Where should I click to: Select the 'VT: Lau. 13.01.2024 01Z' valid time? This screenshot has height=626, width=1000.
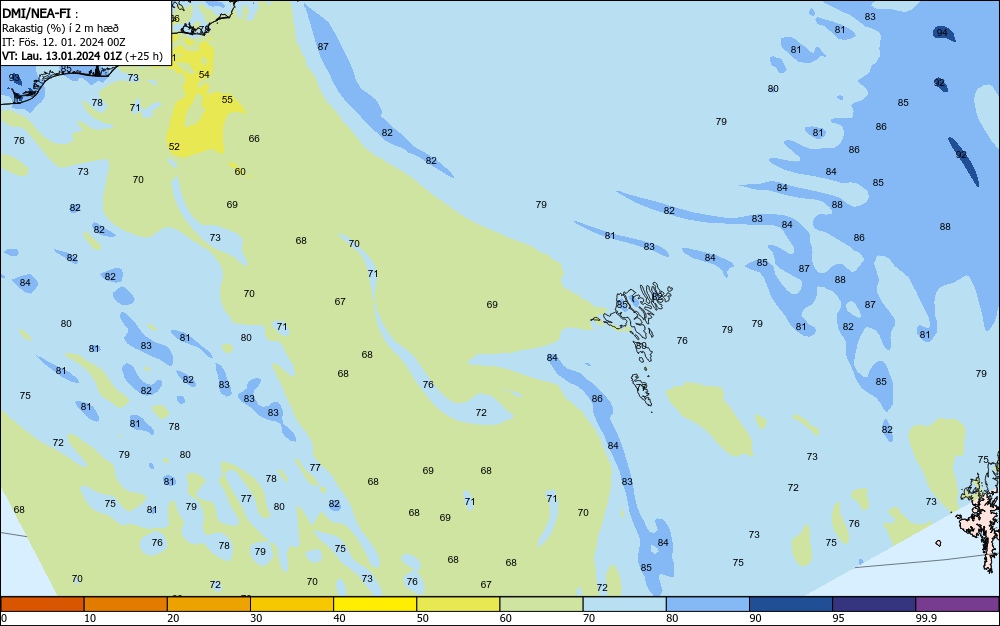[x=62, y=56]
